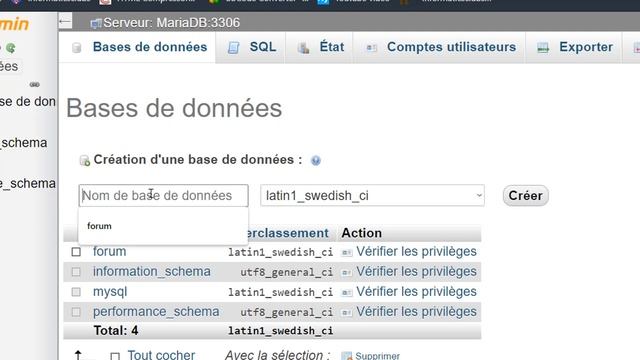Click the Exporter tab icon

coord(543,48)
